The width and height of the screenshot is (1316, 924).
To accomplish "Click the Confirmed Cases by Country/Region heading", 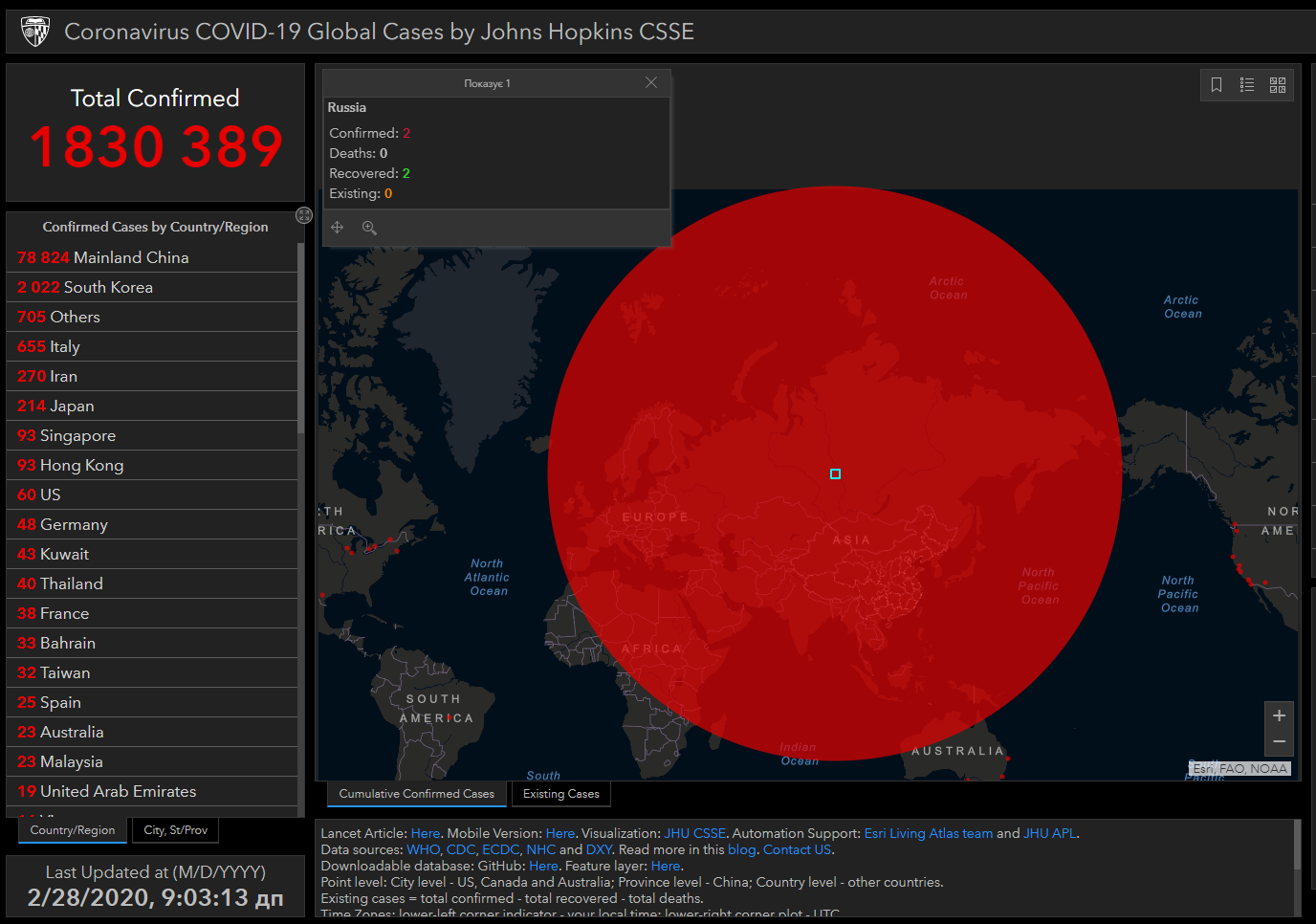I will [x=155, y=227].
